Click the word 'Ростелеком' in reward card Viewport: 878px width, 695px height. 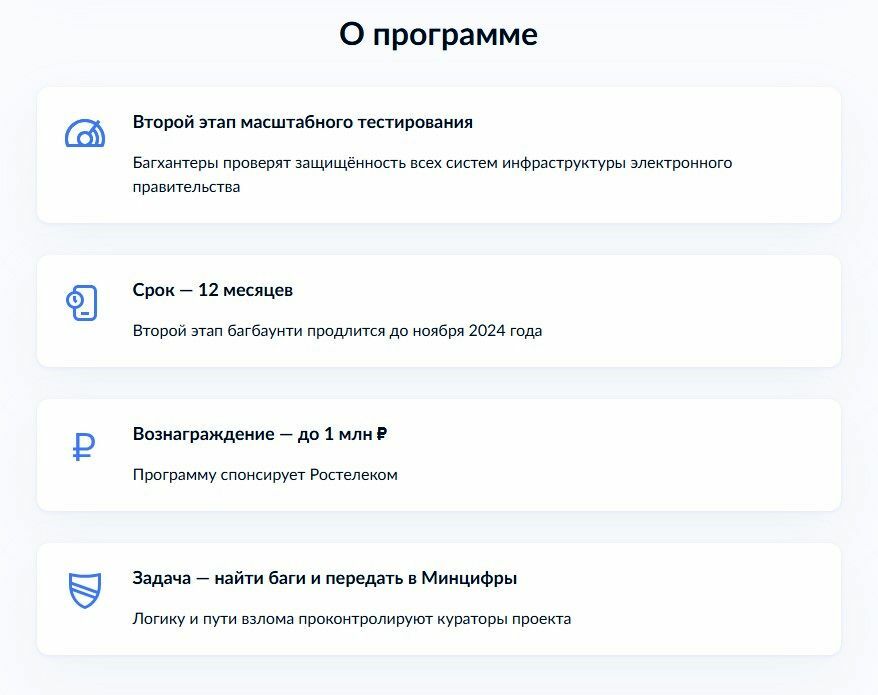pos(353,475)
